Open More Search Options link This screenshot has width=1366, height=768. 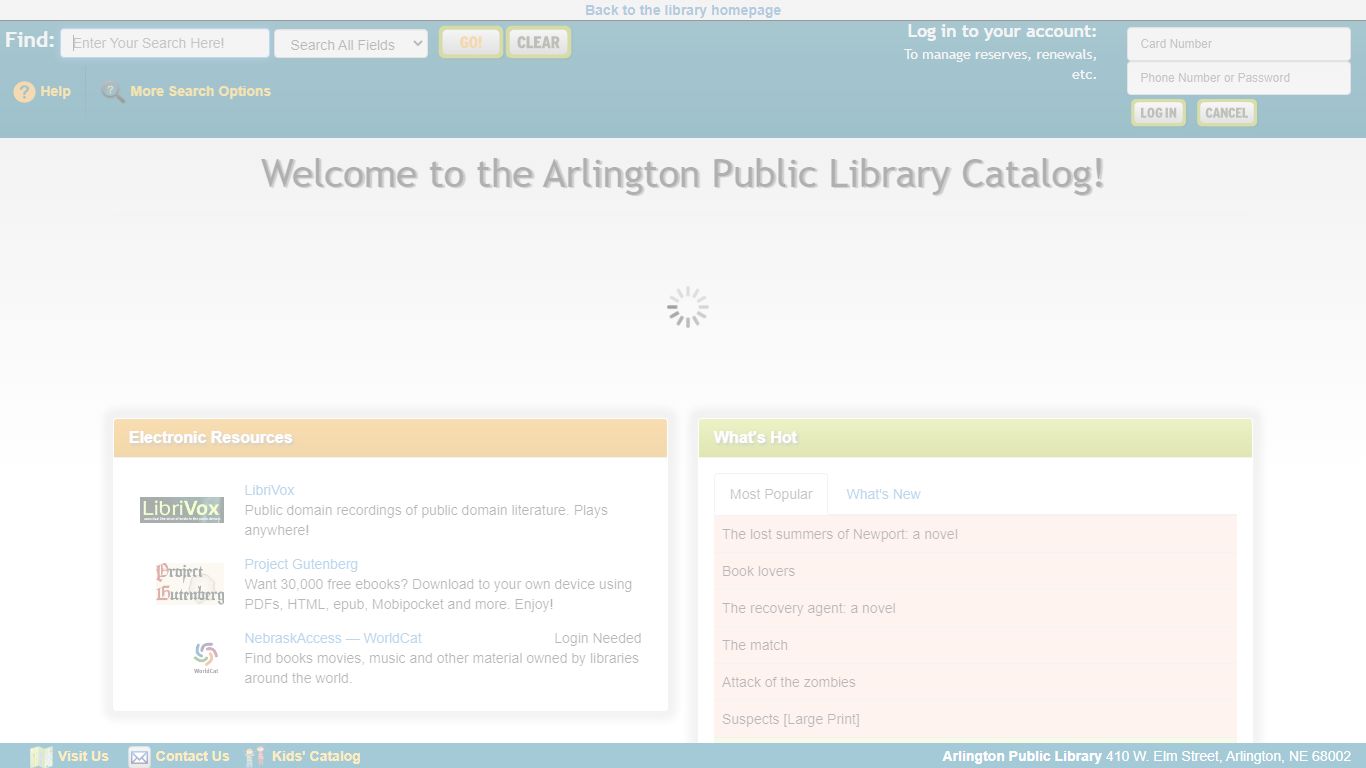coord(200,91)
